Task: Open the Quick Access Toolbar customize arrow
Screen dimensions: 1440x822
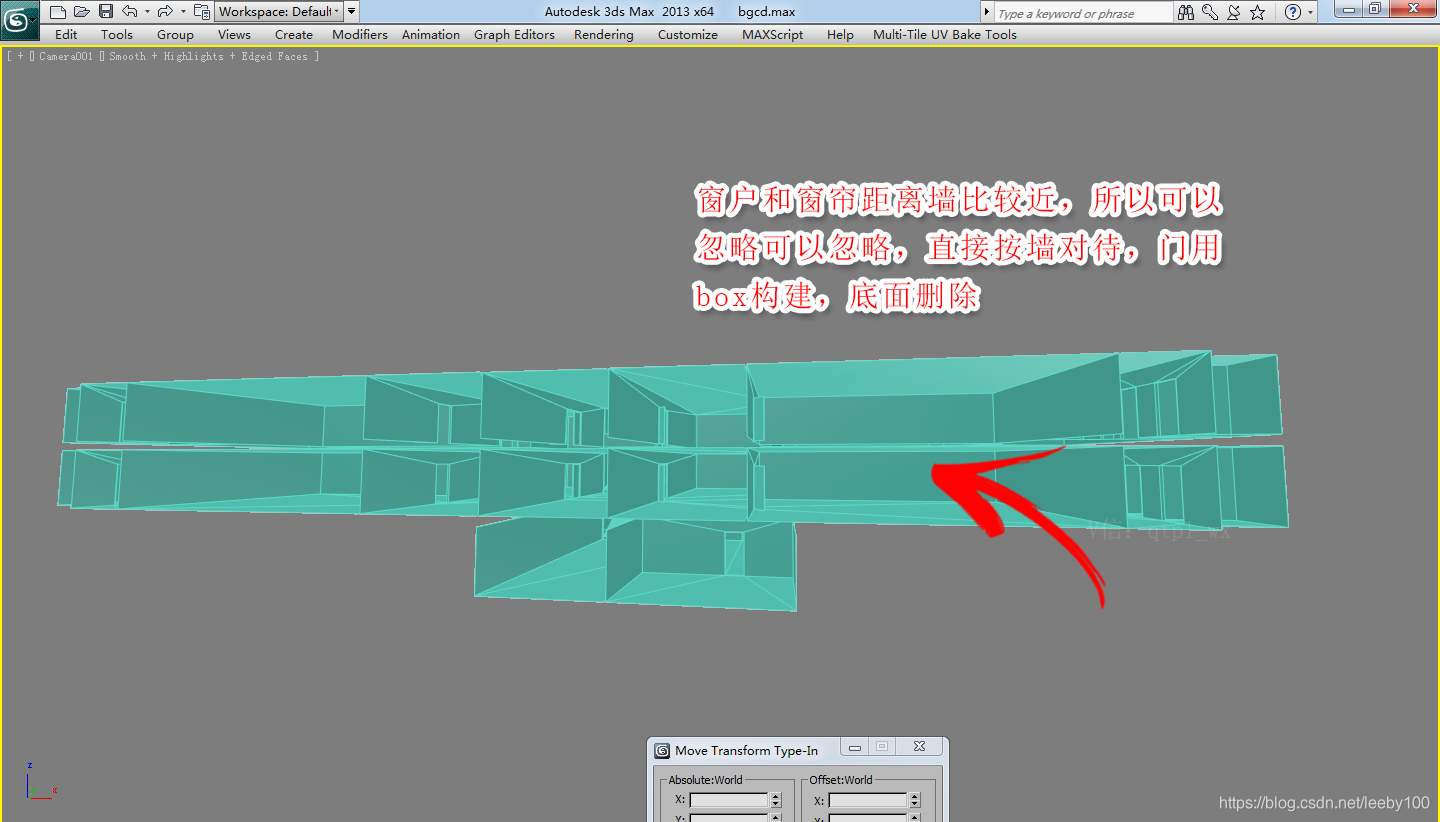Action: pyautogui.click(x=351, y=12)
